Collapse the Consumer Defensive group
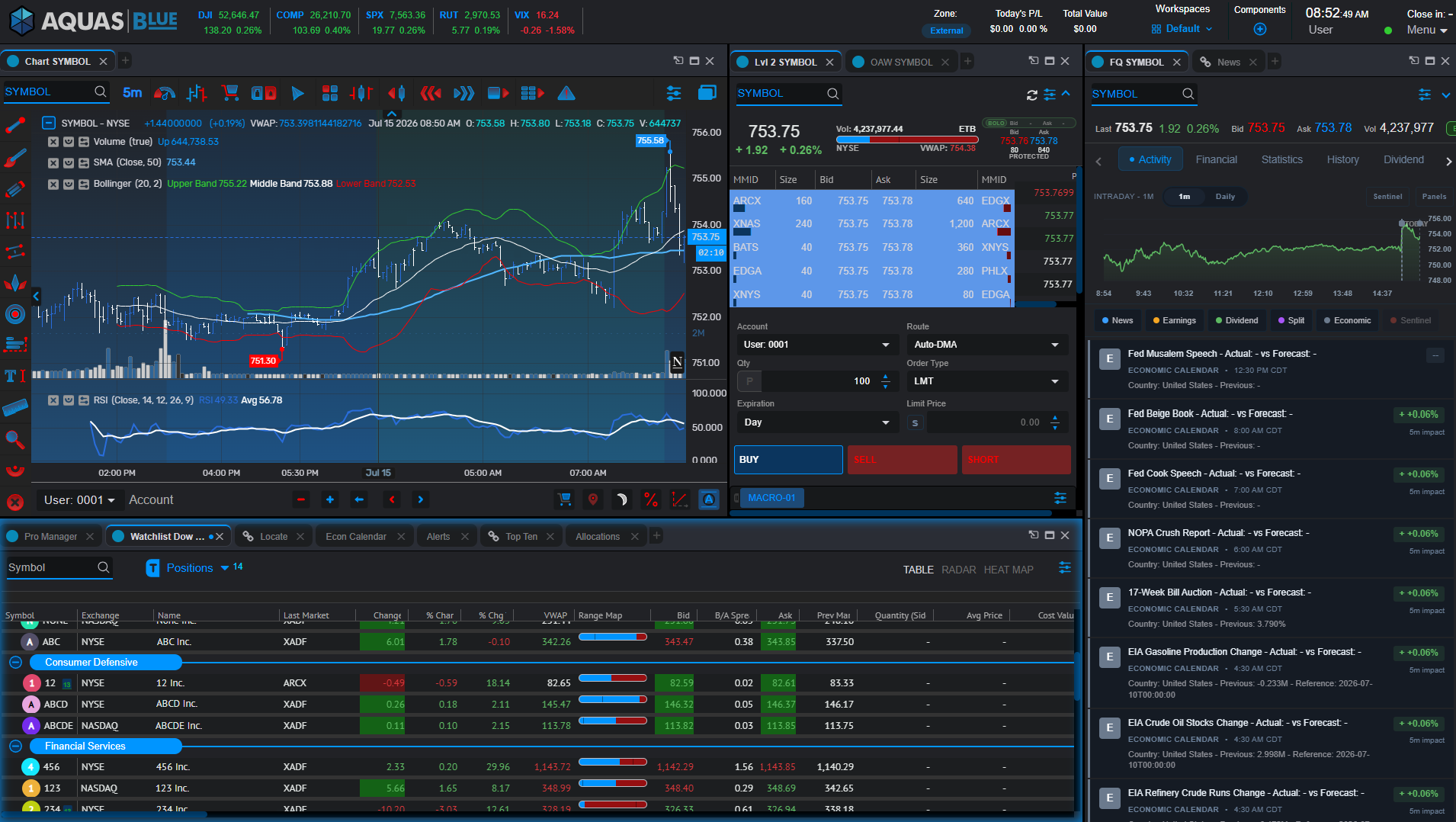Screen dimensions: 1456x822 [15, 662]
